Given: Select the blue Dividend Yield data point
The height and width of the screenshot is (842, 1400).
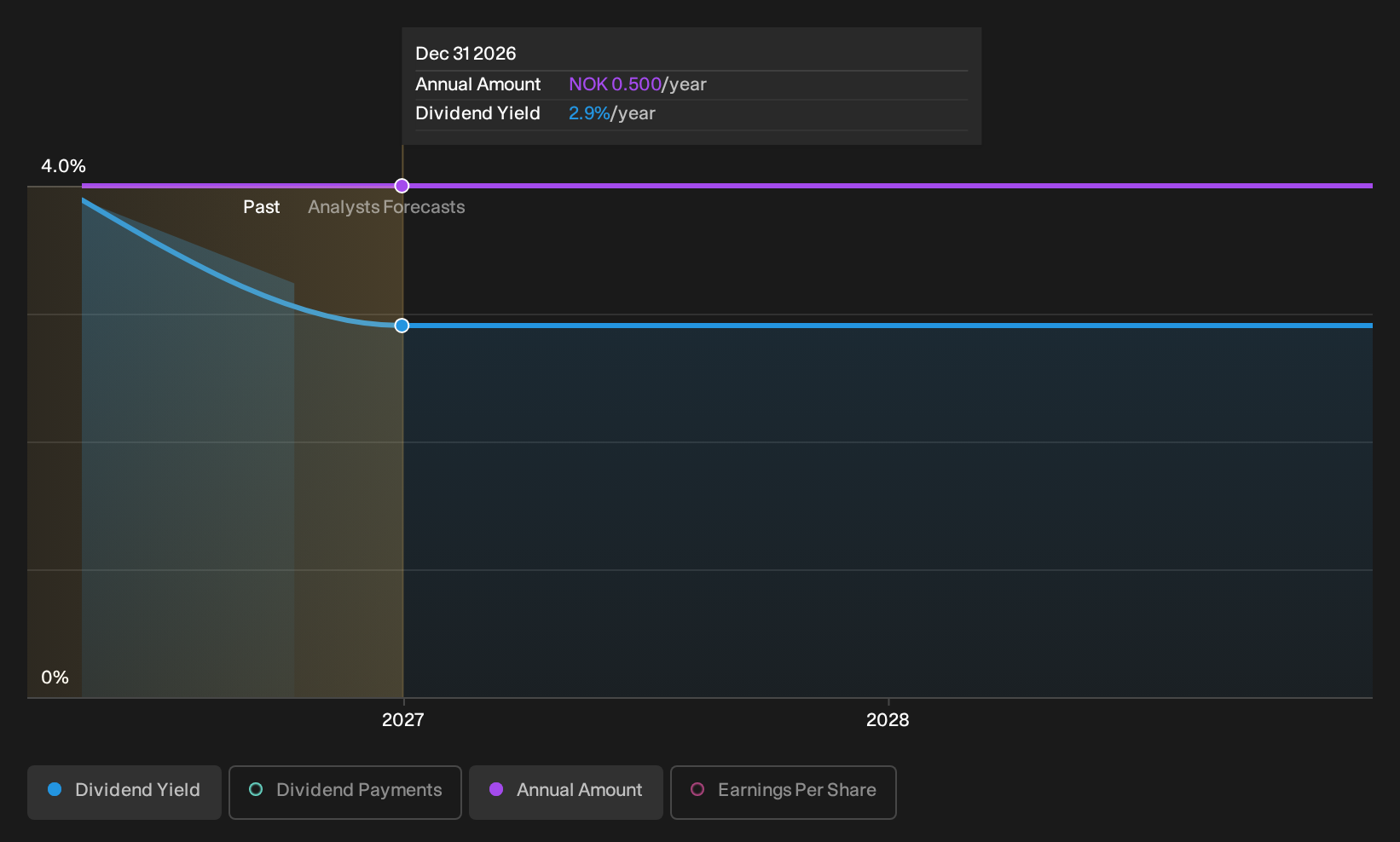Looking at the screenshot, I should point(402,326).
